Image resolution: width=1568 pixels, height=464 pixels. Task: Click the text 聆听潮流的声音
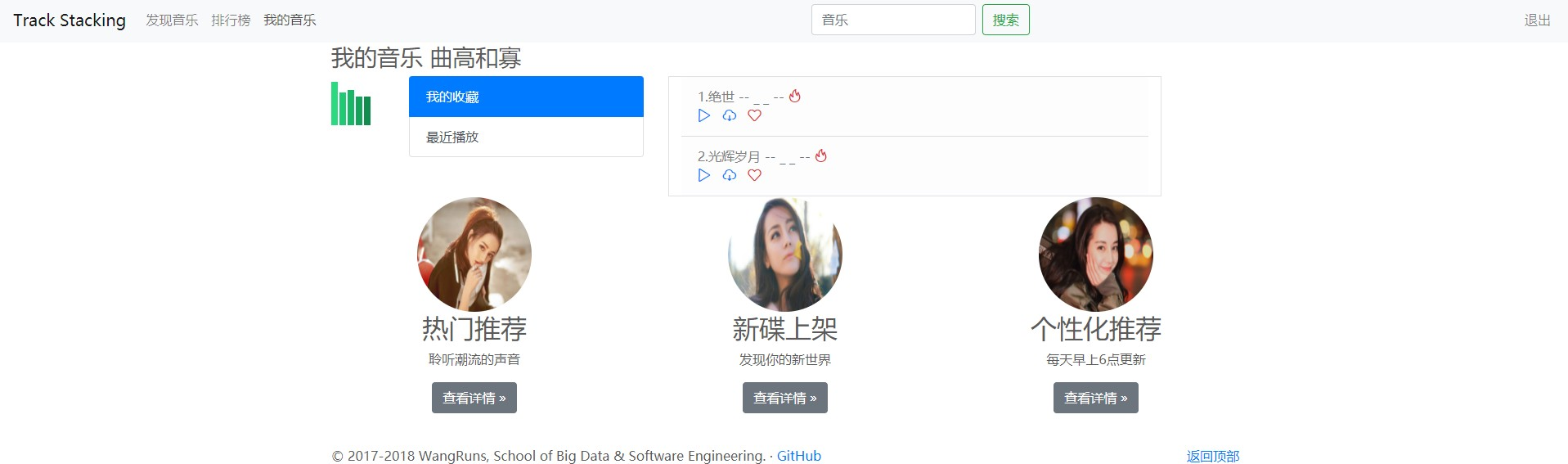point(474,359)
